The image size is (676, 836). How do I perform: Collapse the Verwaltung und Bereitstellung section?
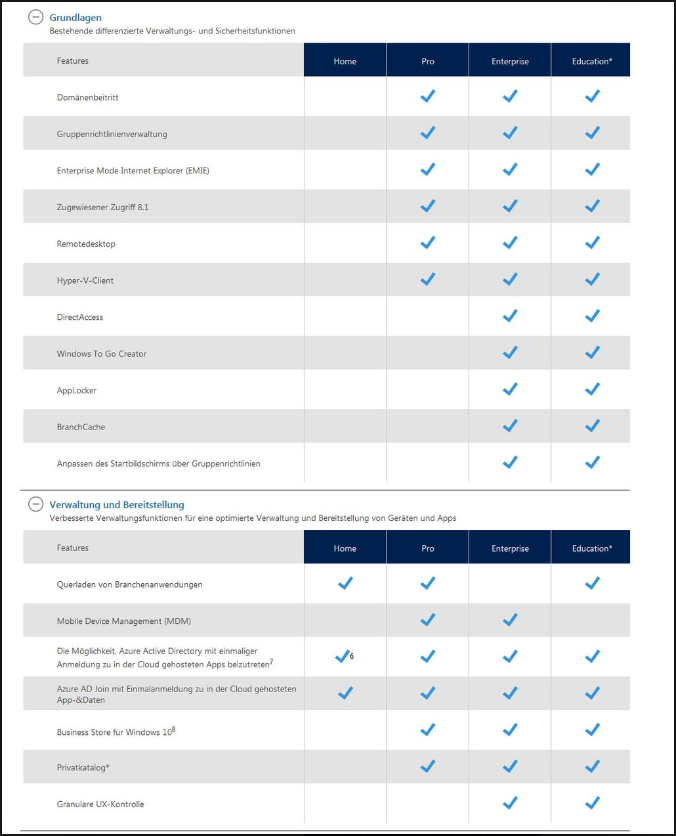(36, 505)
